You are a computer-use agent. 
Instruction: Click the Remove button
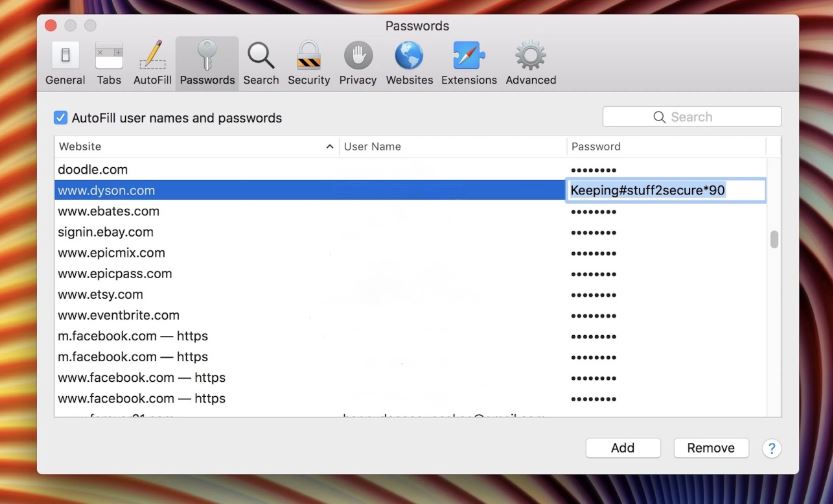pos(711,448)
